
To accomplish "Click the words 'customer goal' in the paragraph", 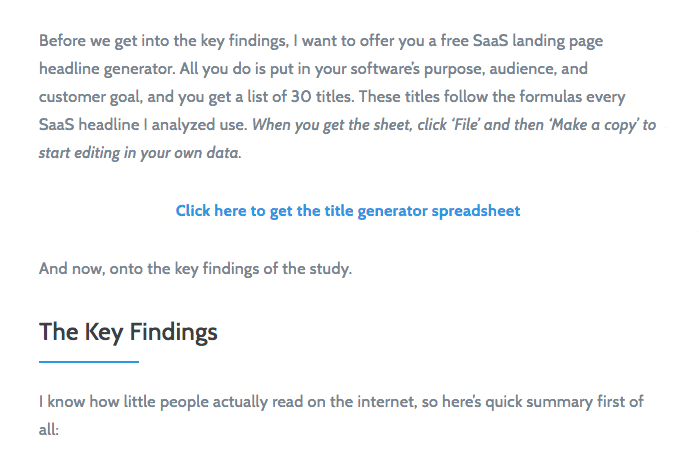I will pos(89,97).
